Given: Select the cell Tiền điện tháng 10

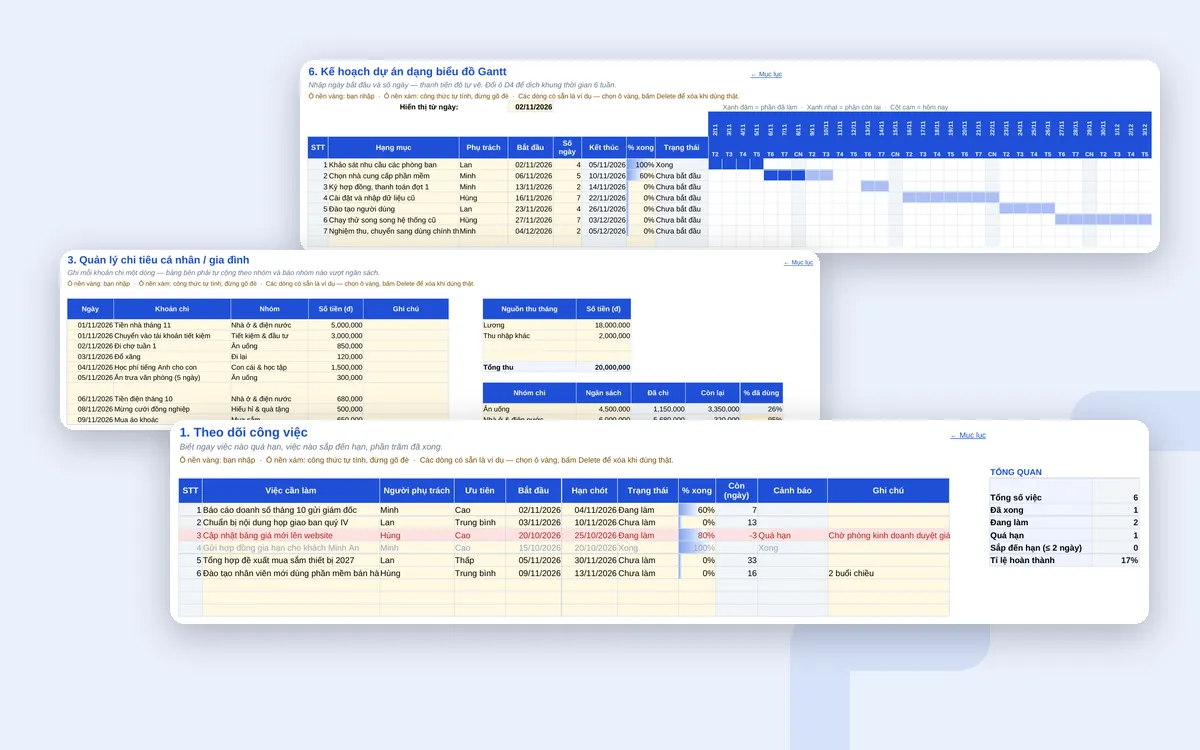Looking at the screenshot, I should pyautogui.click(x=171, y=398).
